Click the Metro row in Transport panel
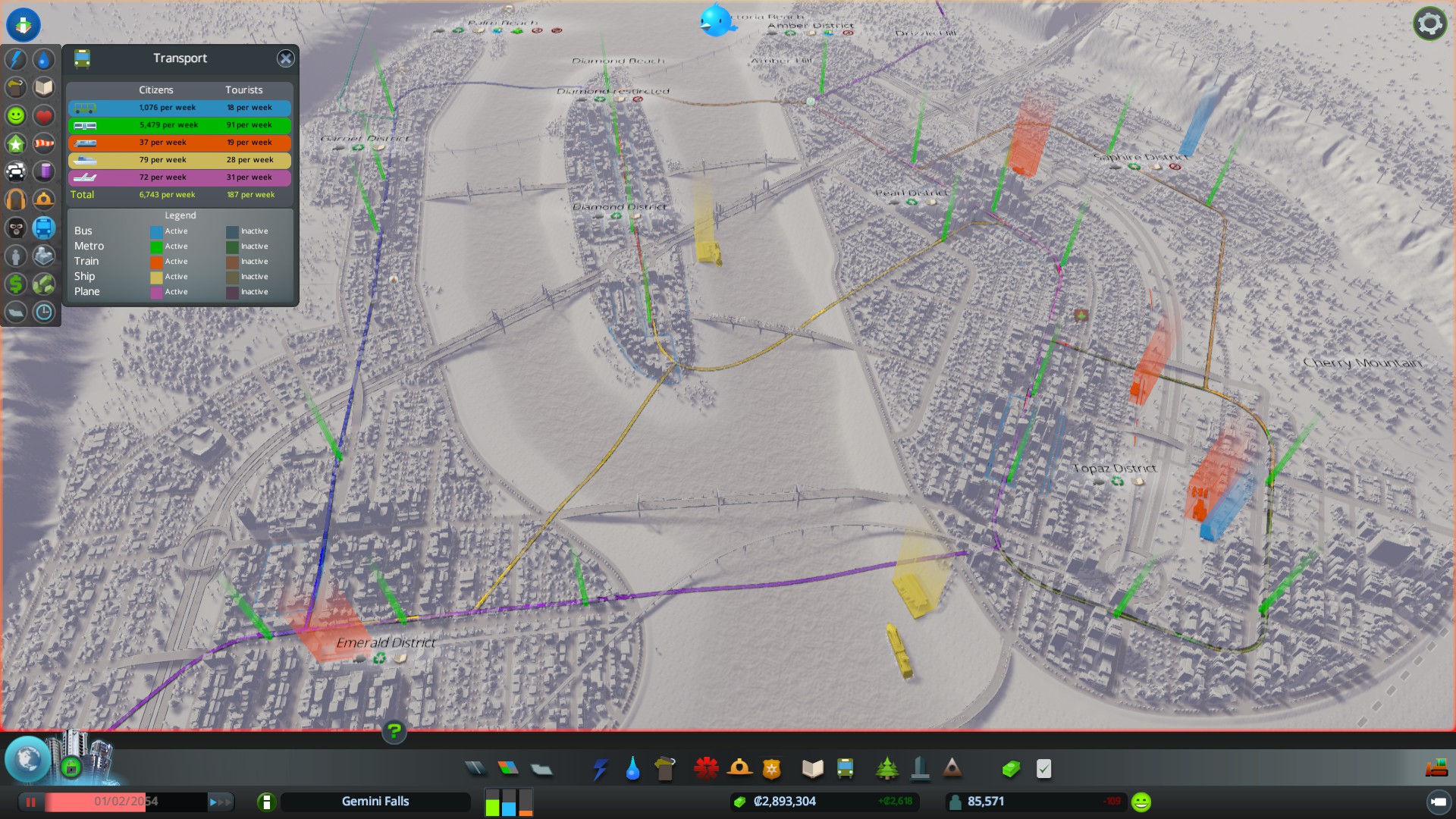 tap(180, 125)
